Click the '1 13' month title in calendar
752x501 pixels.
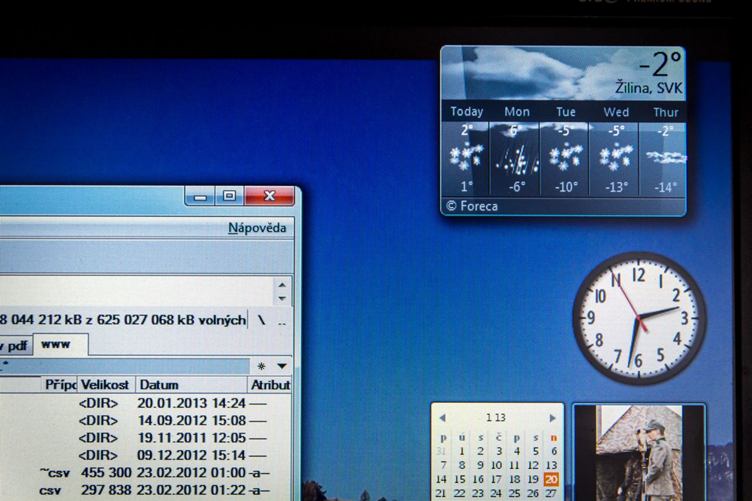[x=496, y=418]
